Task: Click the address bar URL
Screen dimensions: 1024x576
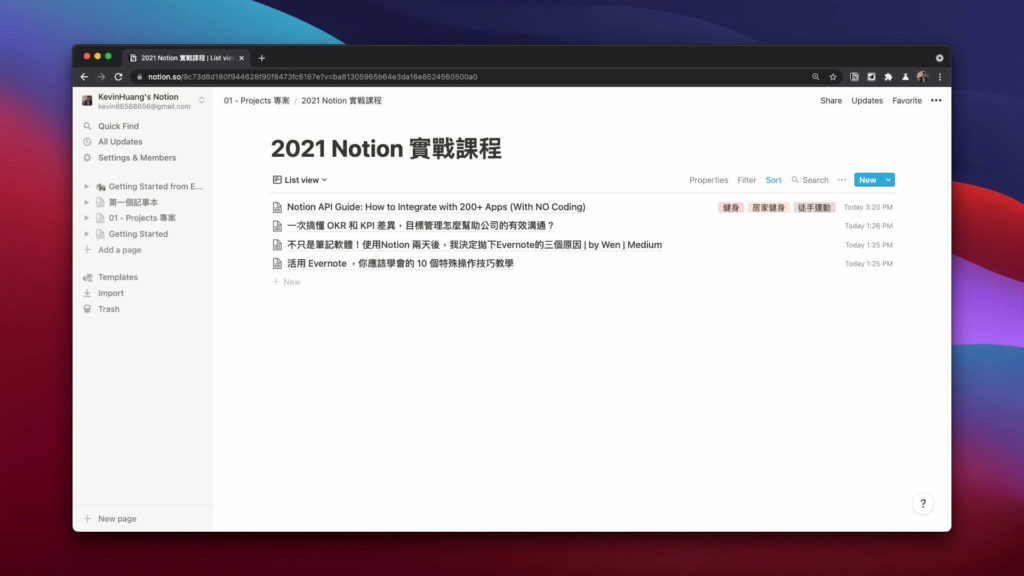Action: pyautogui.click(x=312, y=77)
